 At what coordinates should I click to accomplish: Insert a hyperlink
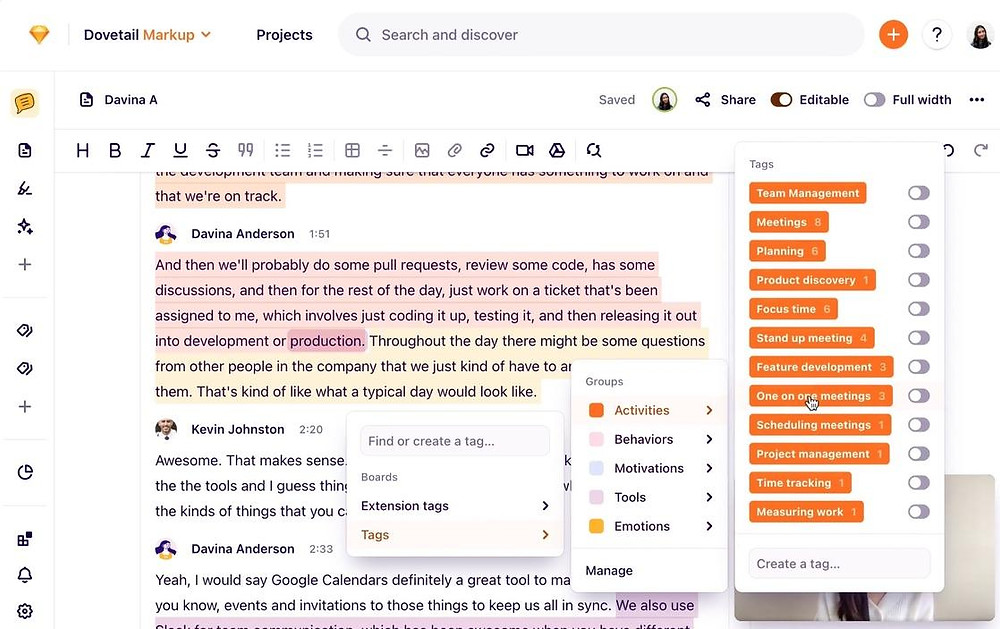point(487,151)
